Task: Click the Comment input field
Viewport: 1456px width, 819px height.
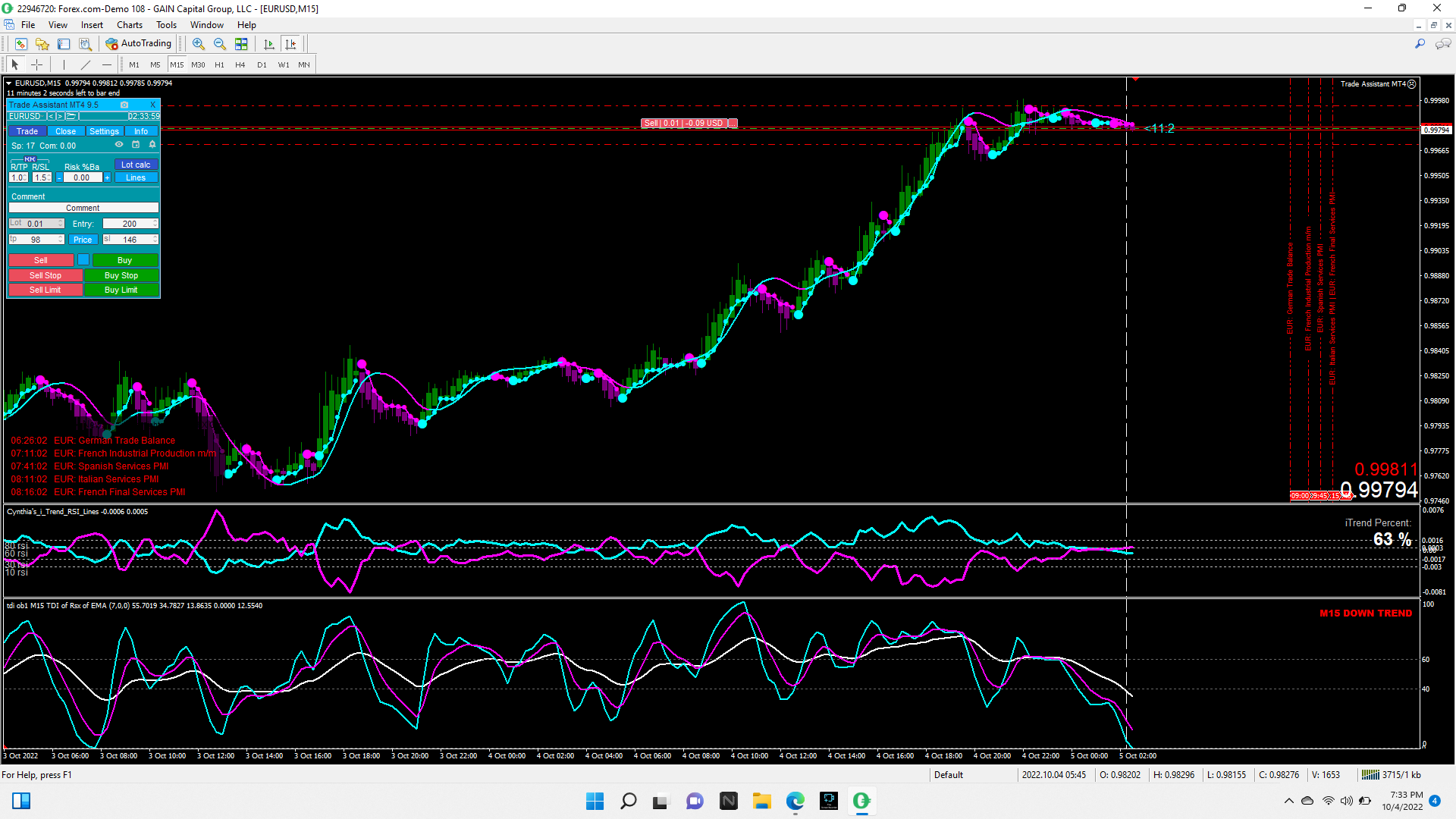Action: point(83,208)
